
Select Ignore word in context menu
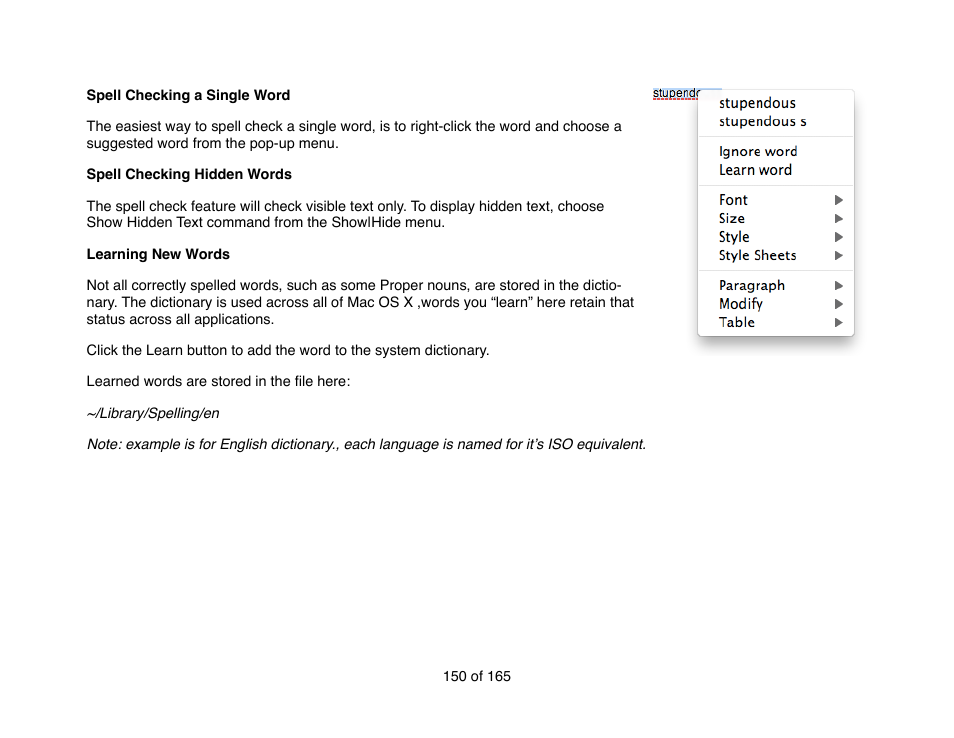(x=776, y=151)
